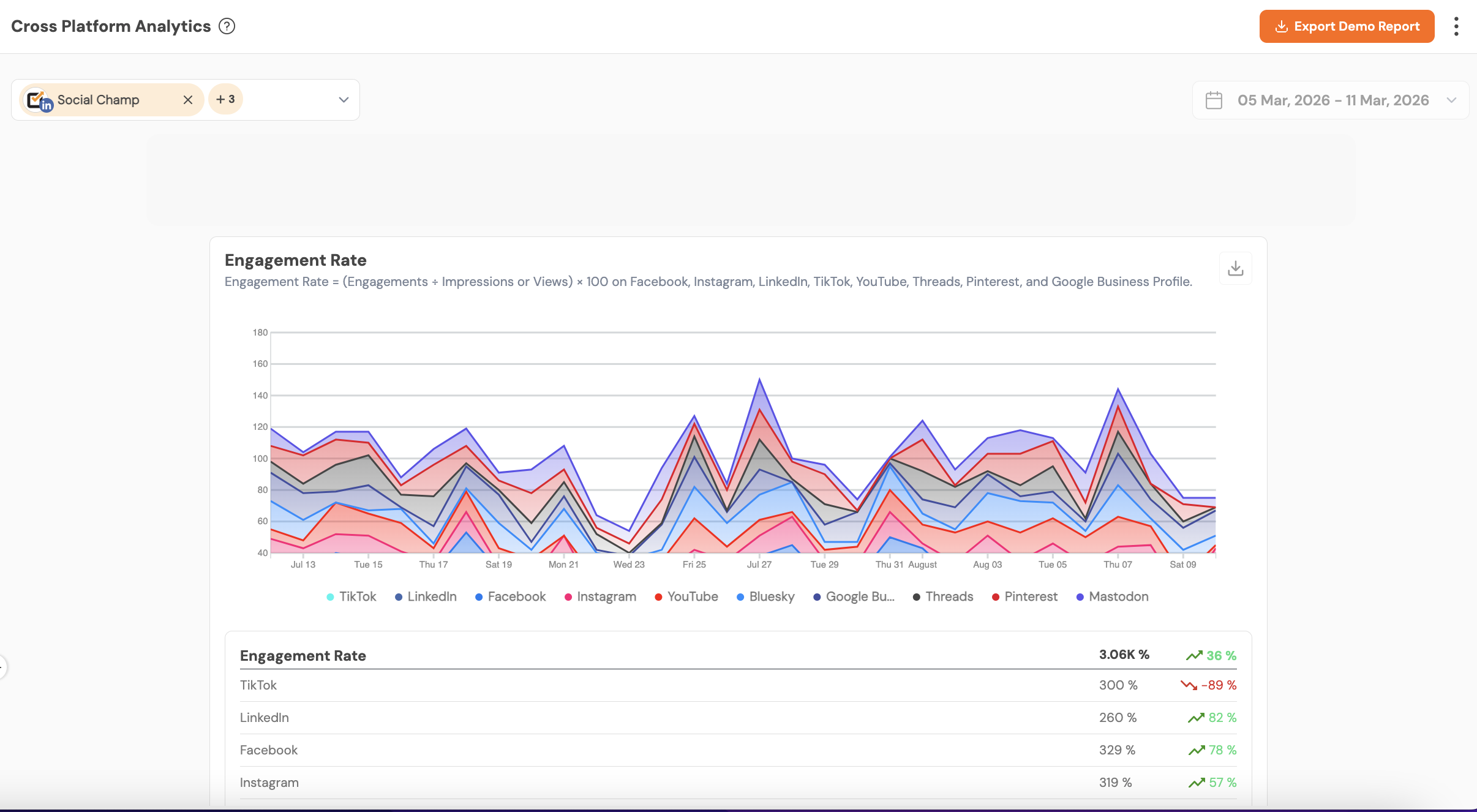Download the Engagement Rate chart
The width and height of the screenshot is (1477, 812).
coord(1235,268)
